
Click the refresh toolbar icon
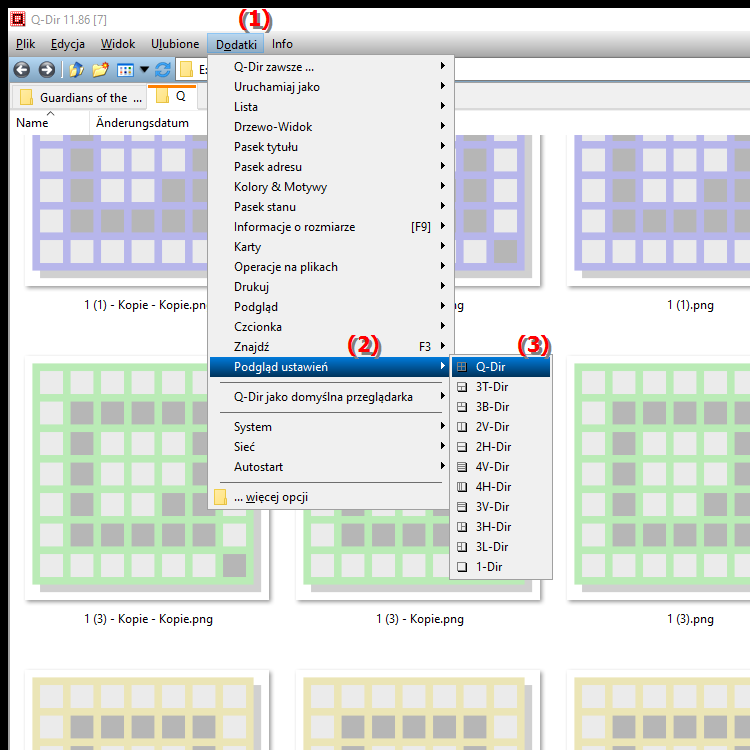point(163,70)
